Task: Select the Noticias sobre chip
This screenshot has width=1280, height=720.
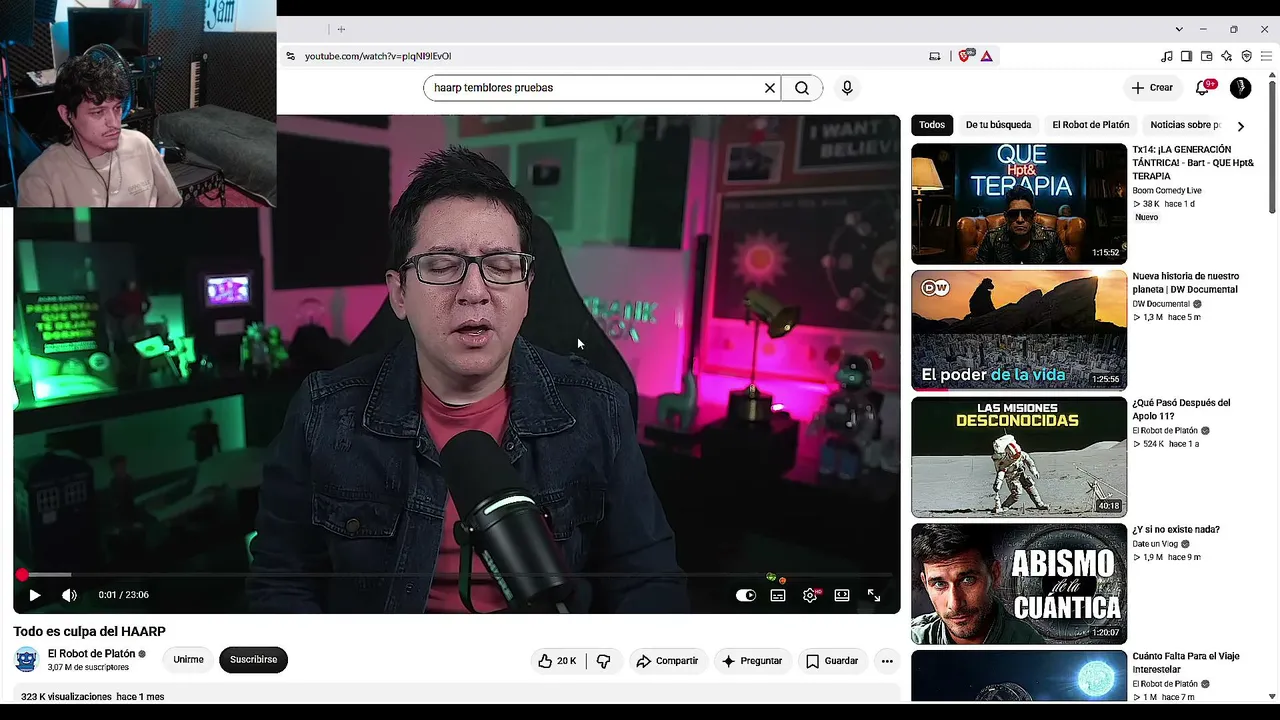Action: pos(1185,125)
